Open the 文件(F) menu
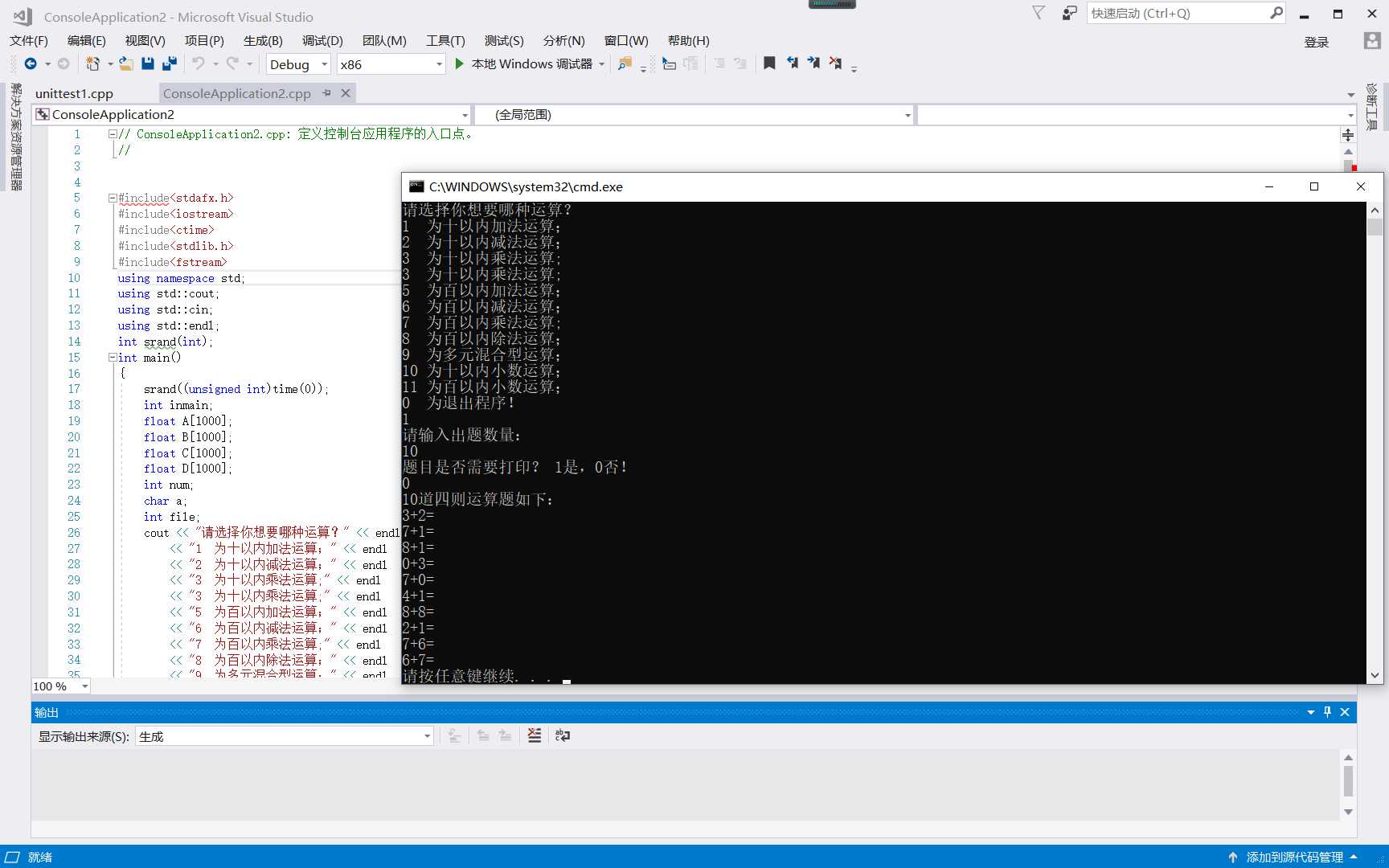Screen dimensions: 1389x868 29,41
